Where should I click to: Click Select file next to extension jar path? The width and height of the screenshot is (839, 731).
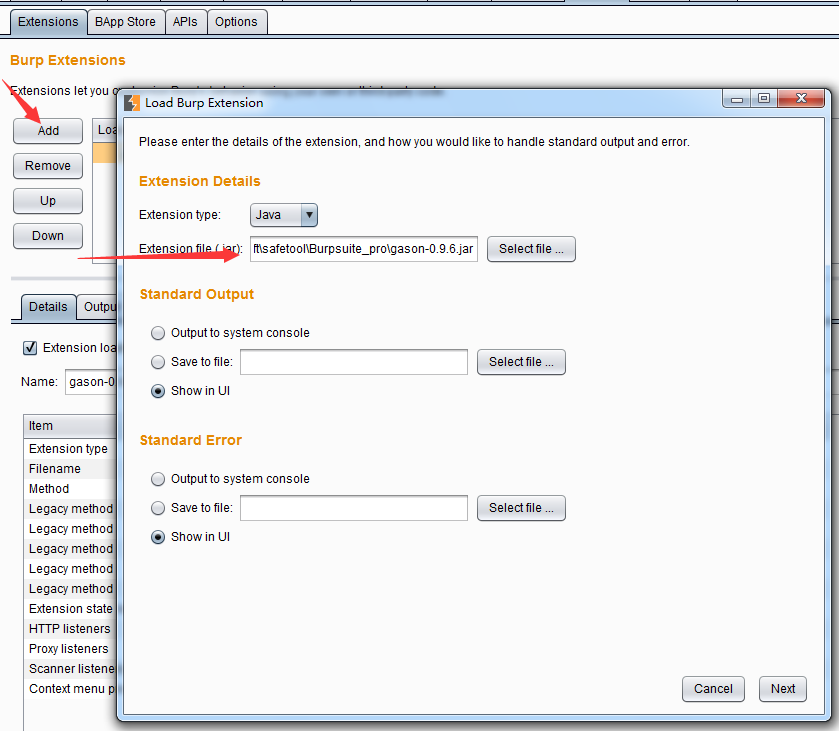point(531,249)
